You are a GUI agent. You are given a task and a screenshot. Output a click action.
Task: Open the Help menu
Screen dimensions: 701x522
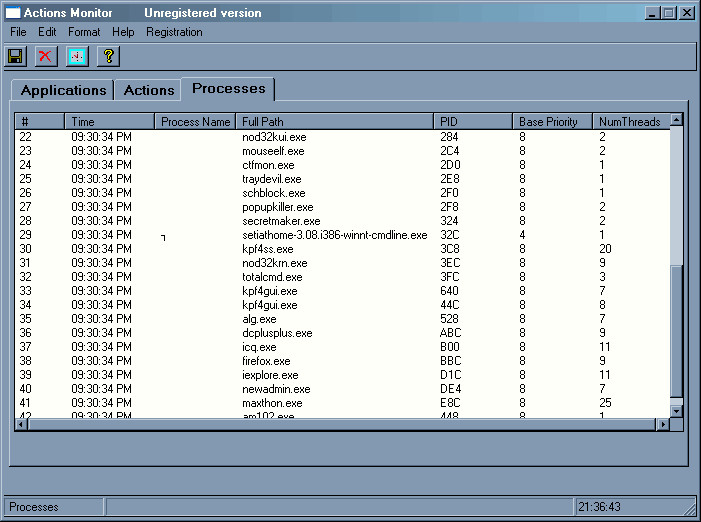(123, 32)
